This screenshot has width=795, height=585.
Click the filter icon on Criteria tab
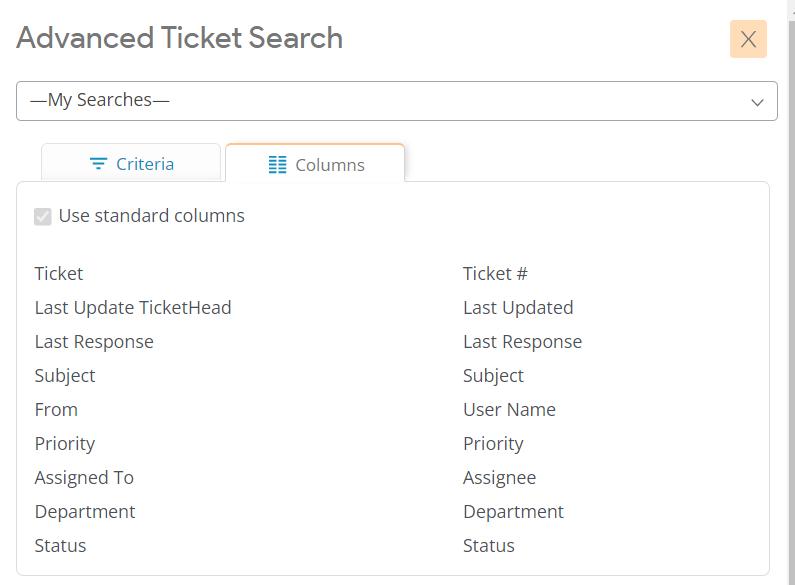point(98,164)
